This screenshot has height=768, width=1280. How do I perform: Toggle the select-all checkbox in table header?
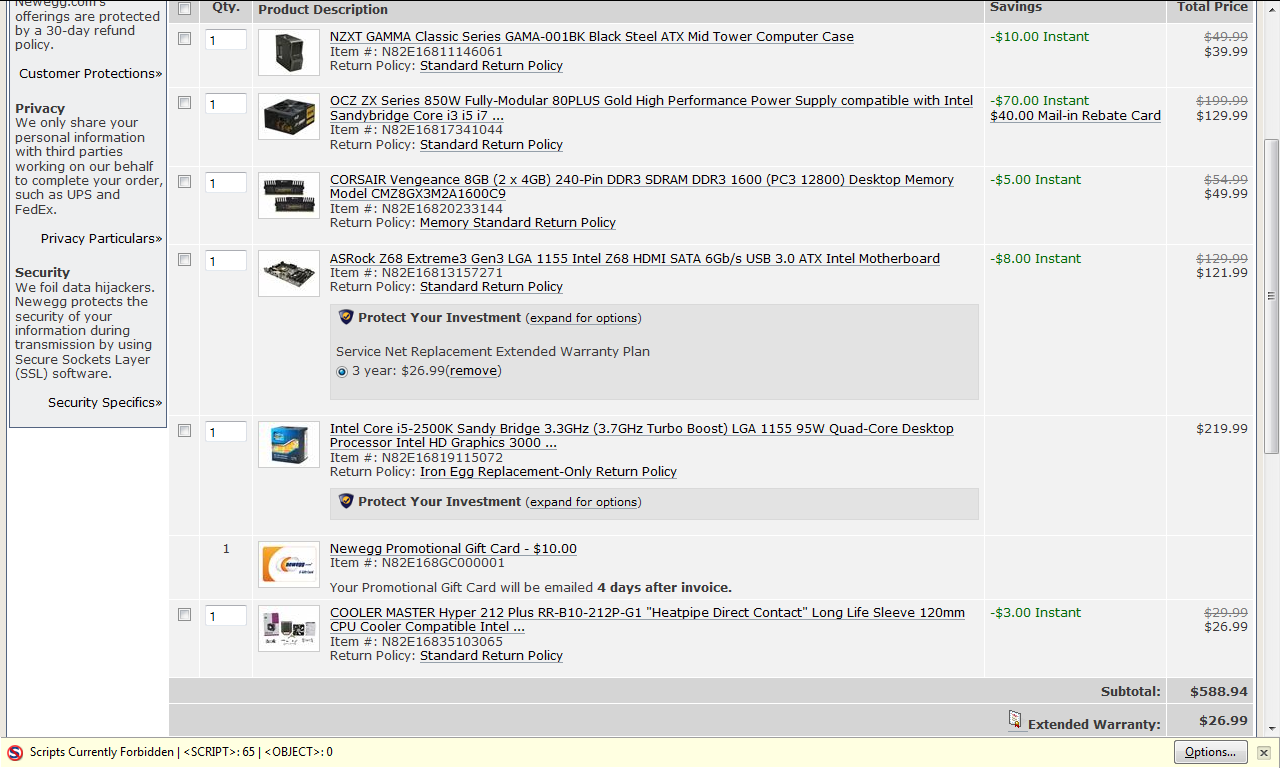pyautogui.click(x=184, y=9)
